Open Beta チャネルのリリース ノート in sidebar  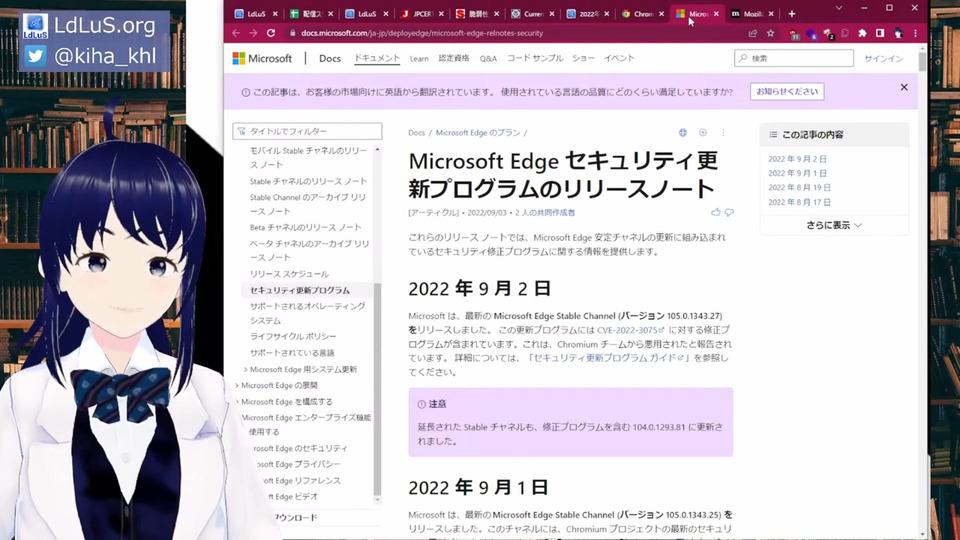pos(305,227)
